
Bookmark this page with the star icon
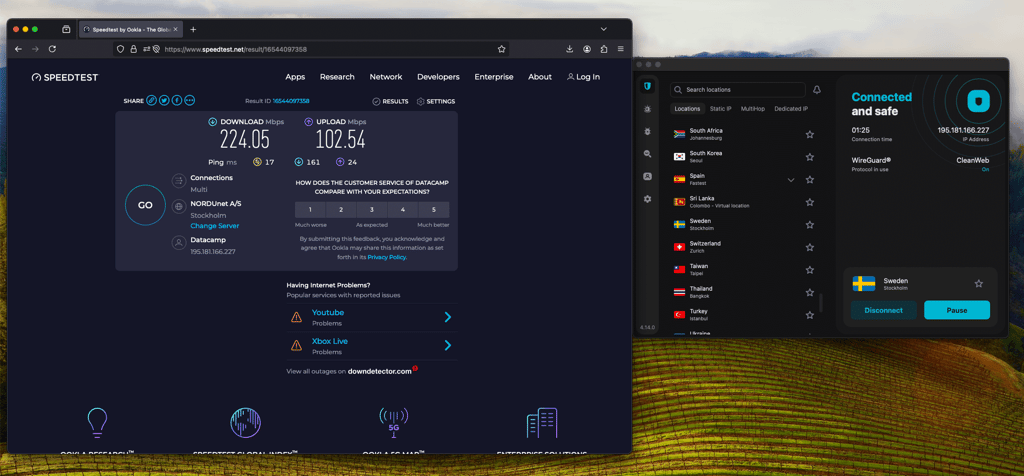tap(502, 49)
